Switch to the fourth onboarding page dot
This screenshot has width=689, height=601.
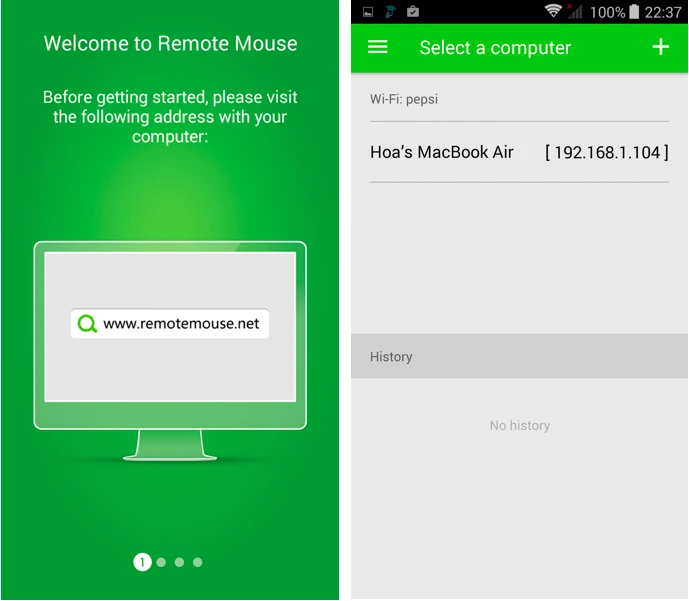pos(198,562)
